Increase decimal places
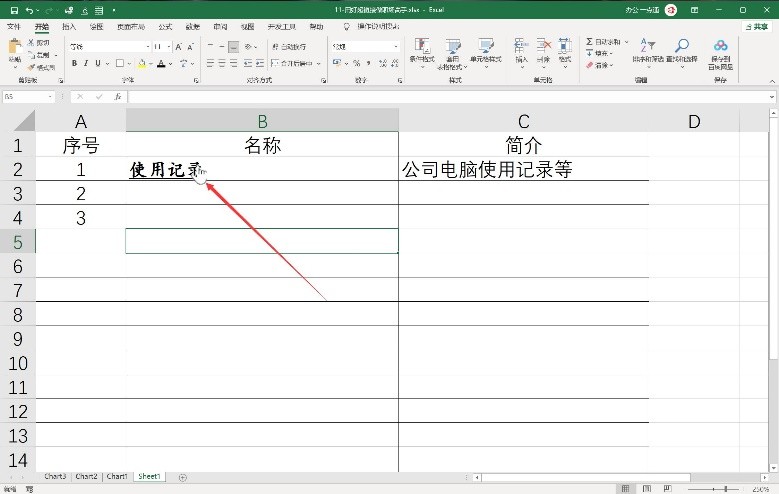 [383, 63]
